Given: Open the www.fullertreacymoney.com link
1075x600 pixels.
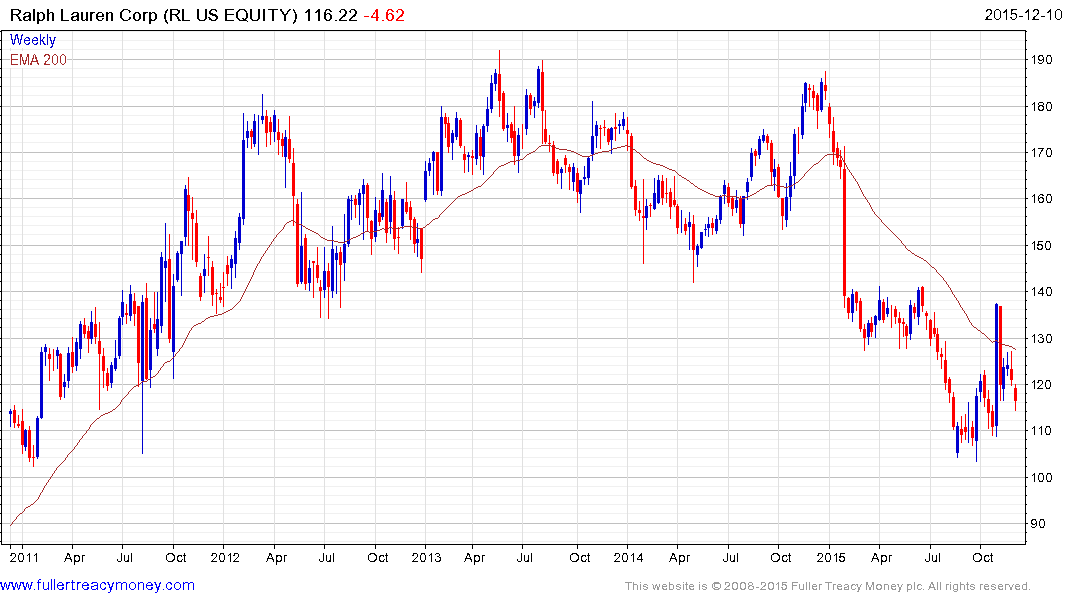Looking at the screenshot, I should point(97,585).
